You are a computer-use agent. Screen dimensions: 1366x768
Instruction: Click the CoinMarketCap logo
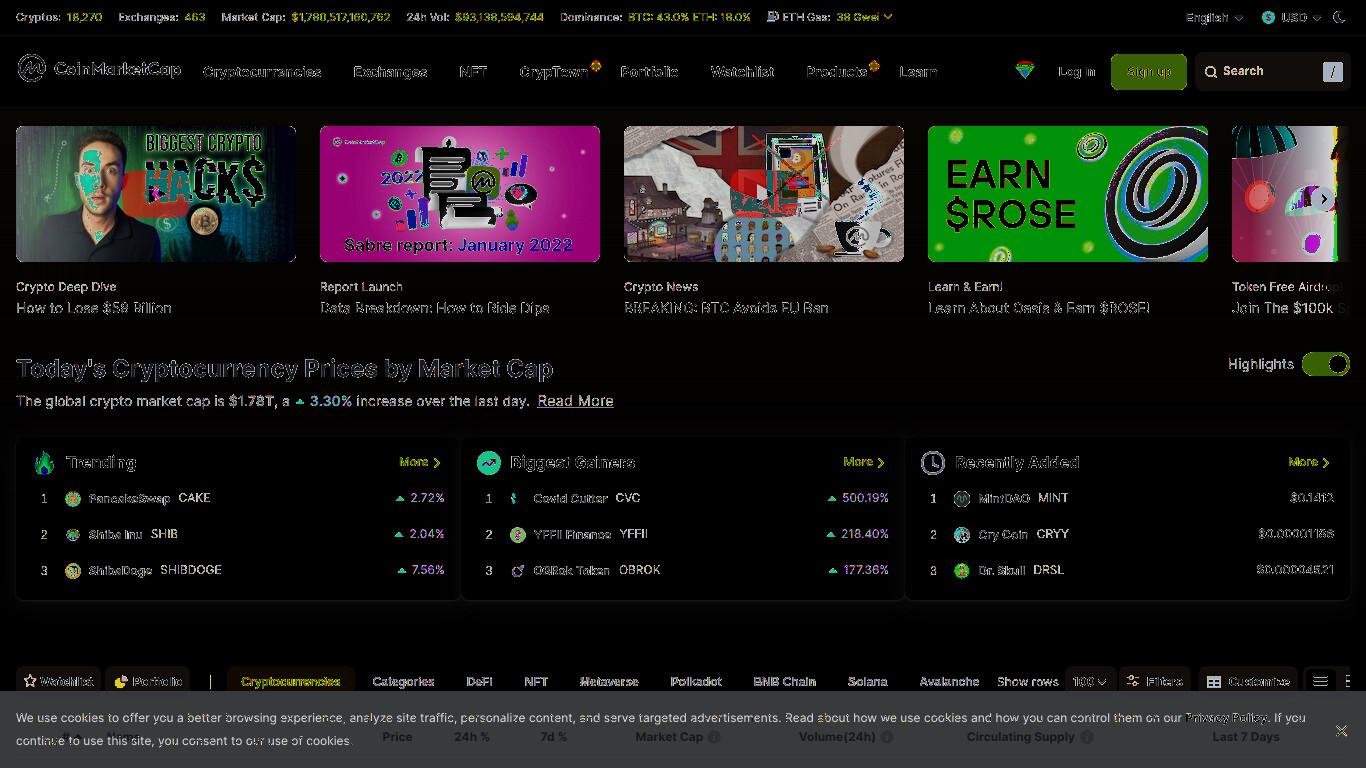[x=99, y=69]
